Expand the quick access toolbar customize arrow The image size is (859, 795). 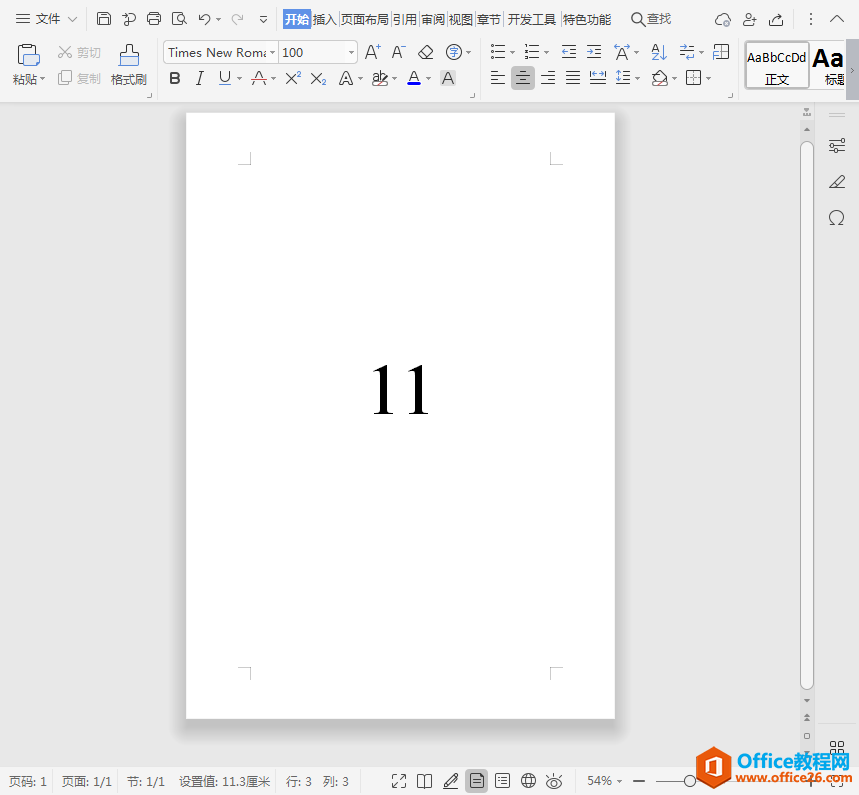click(264, 20)
